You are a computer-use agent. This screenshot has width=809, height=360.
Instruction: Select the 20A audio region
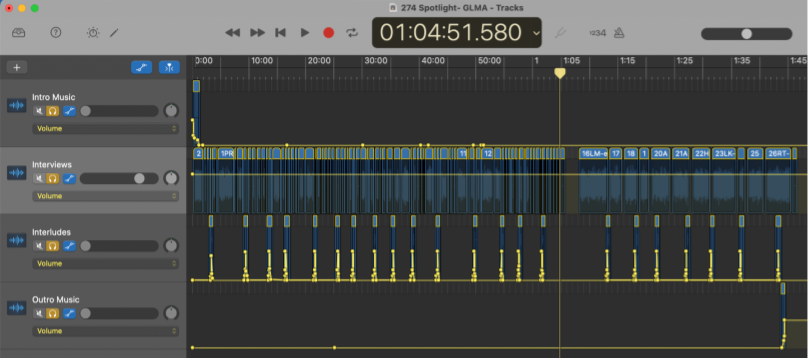click(x=660, y=181)
